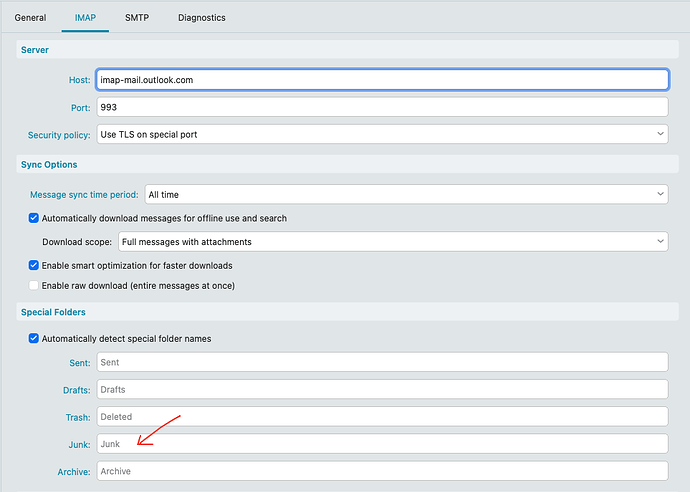This screenshot has height=492, width=690.
Task: Focus the Archive folder input field
Action: click(381, 470)
